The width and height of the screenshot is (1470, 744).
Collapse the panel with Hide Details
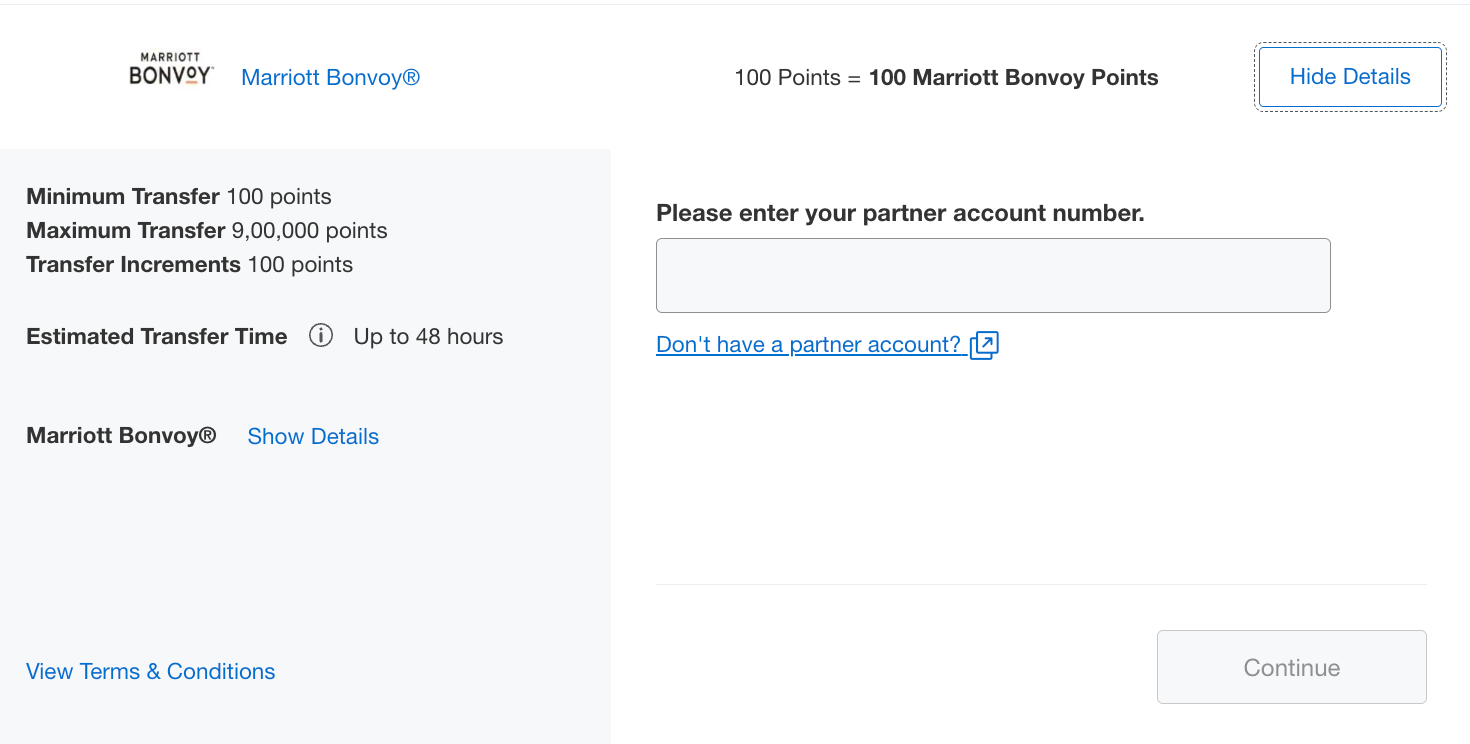click(1349, 77)
